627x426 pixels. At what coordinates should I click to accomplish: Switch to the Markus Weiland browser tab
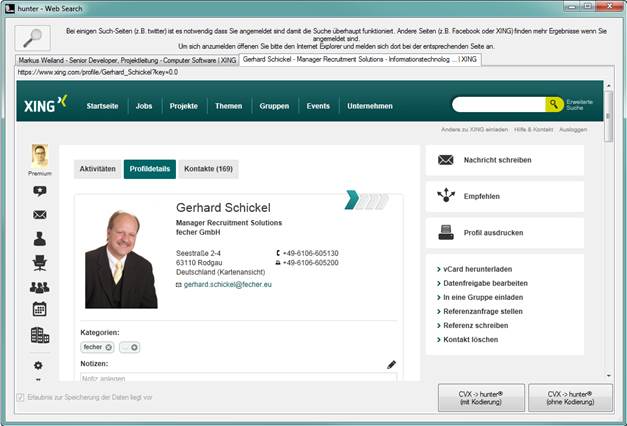(127, 60)
